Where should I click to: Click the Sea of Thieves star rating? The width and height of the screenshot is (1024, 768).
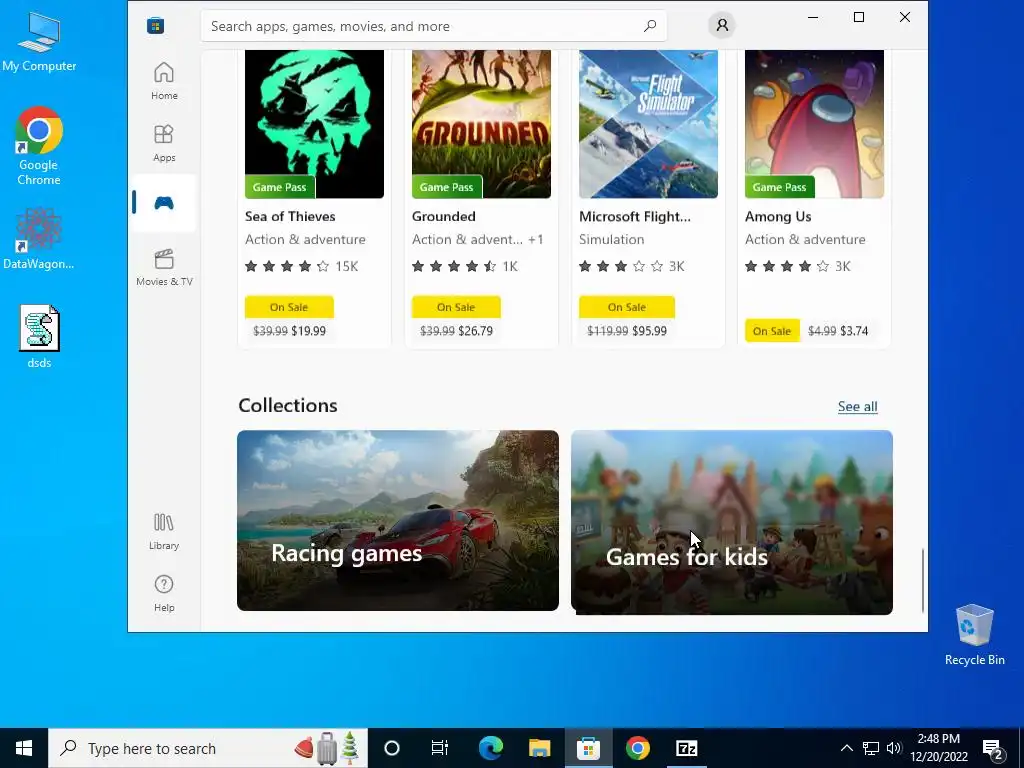click(287, 266)
